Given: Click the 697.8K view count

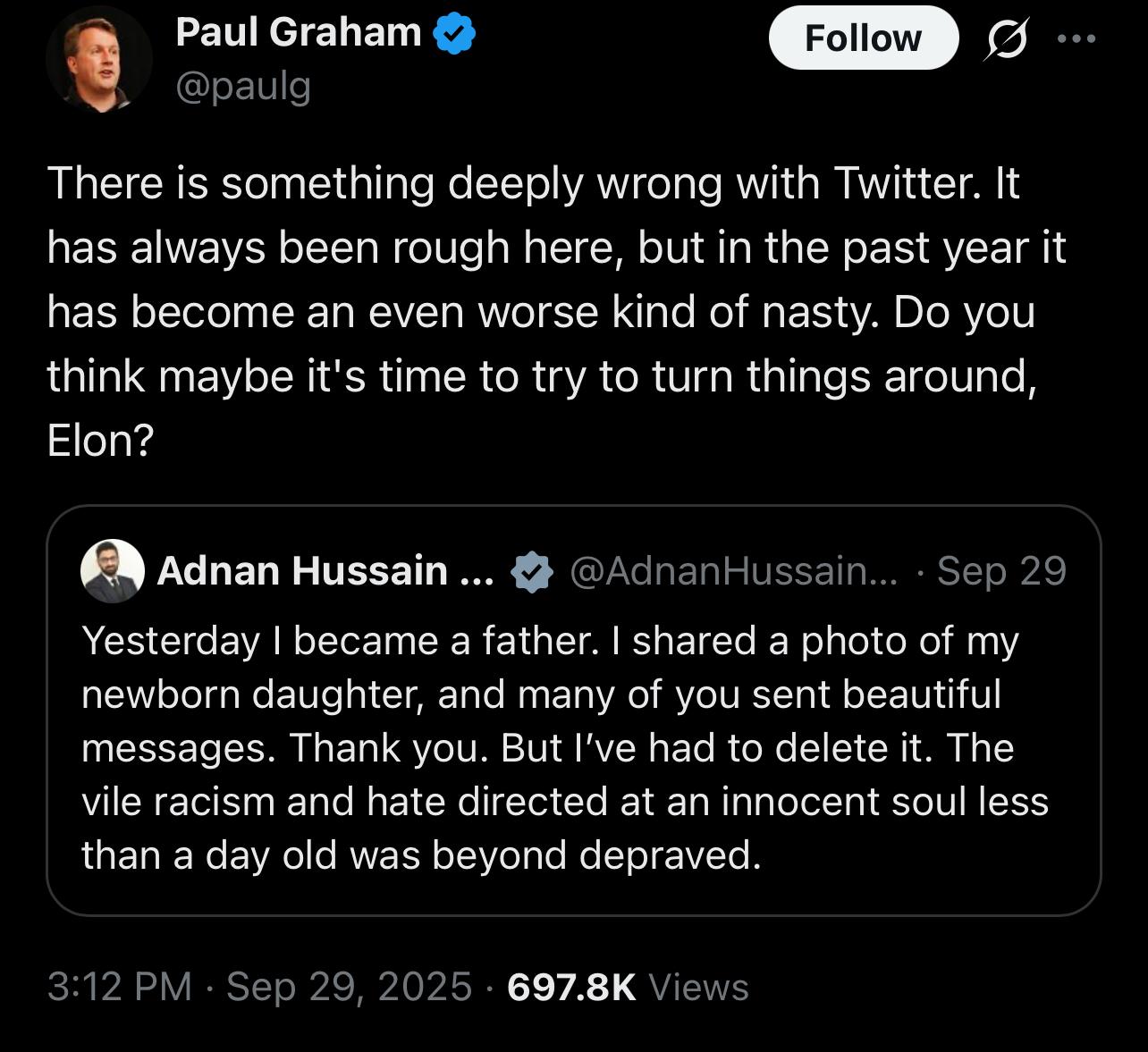Looking at the screenshot, I should (571, 987).
